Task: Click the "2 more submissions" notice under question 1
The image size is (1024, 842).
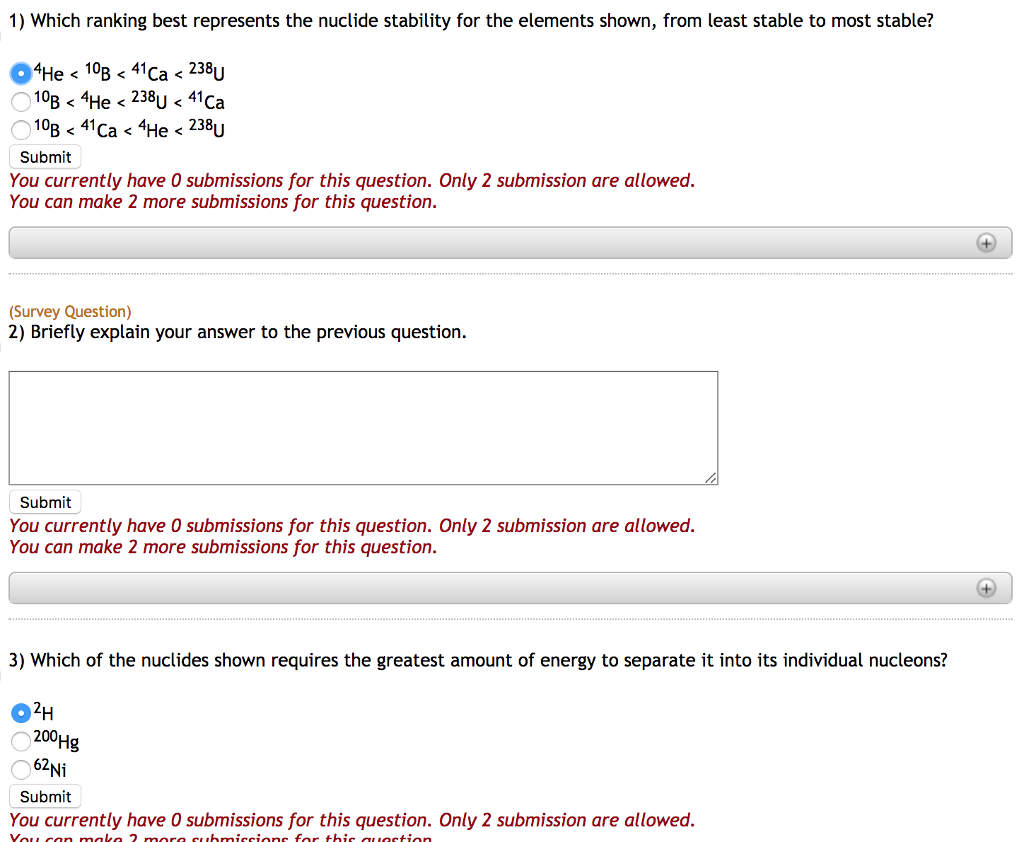Action: click(223, 202)
